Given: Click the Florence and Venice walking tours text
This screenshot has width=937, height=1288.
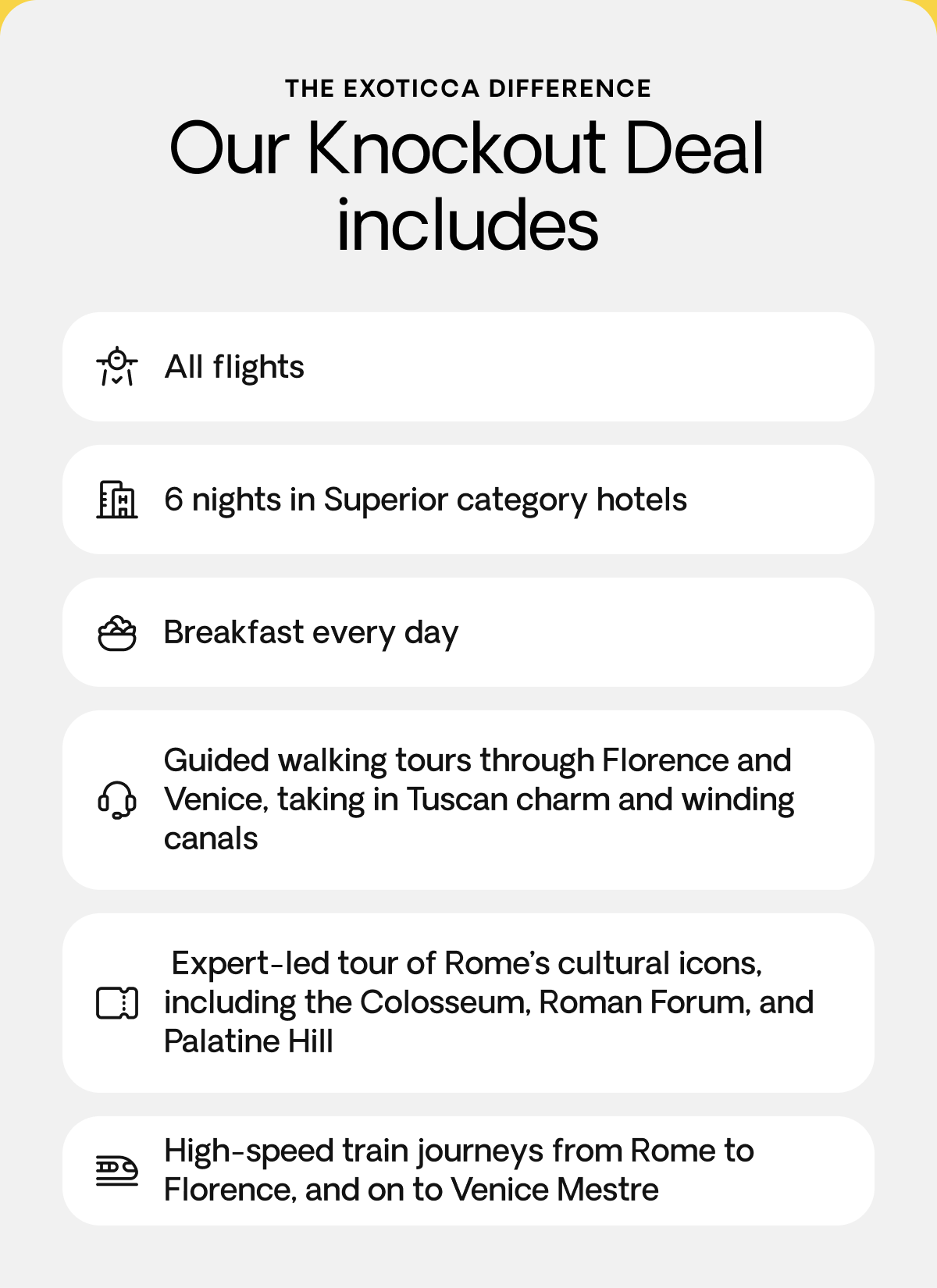Looking at the screenshot, I should pyautogui.click(x=479, y=799).
